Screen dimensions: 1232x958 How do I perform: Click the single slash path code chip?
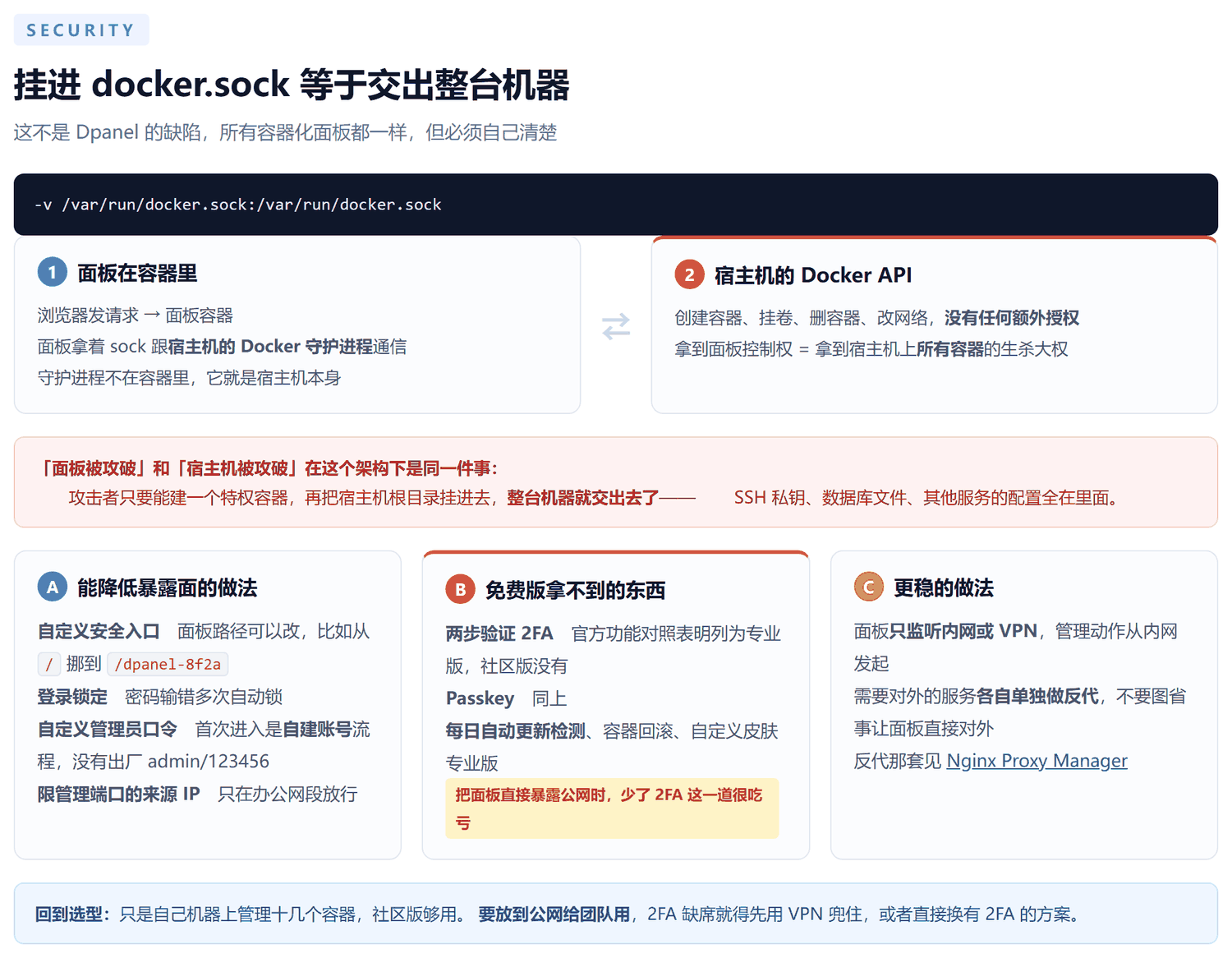tap(49, 665)
